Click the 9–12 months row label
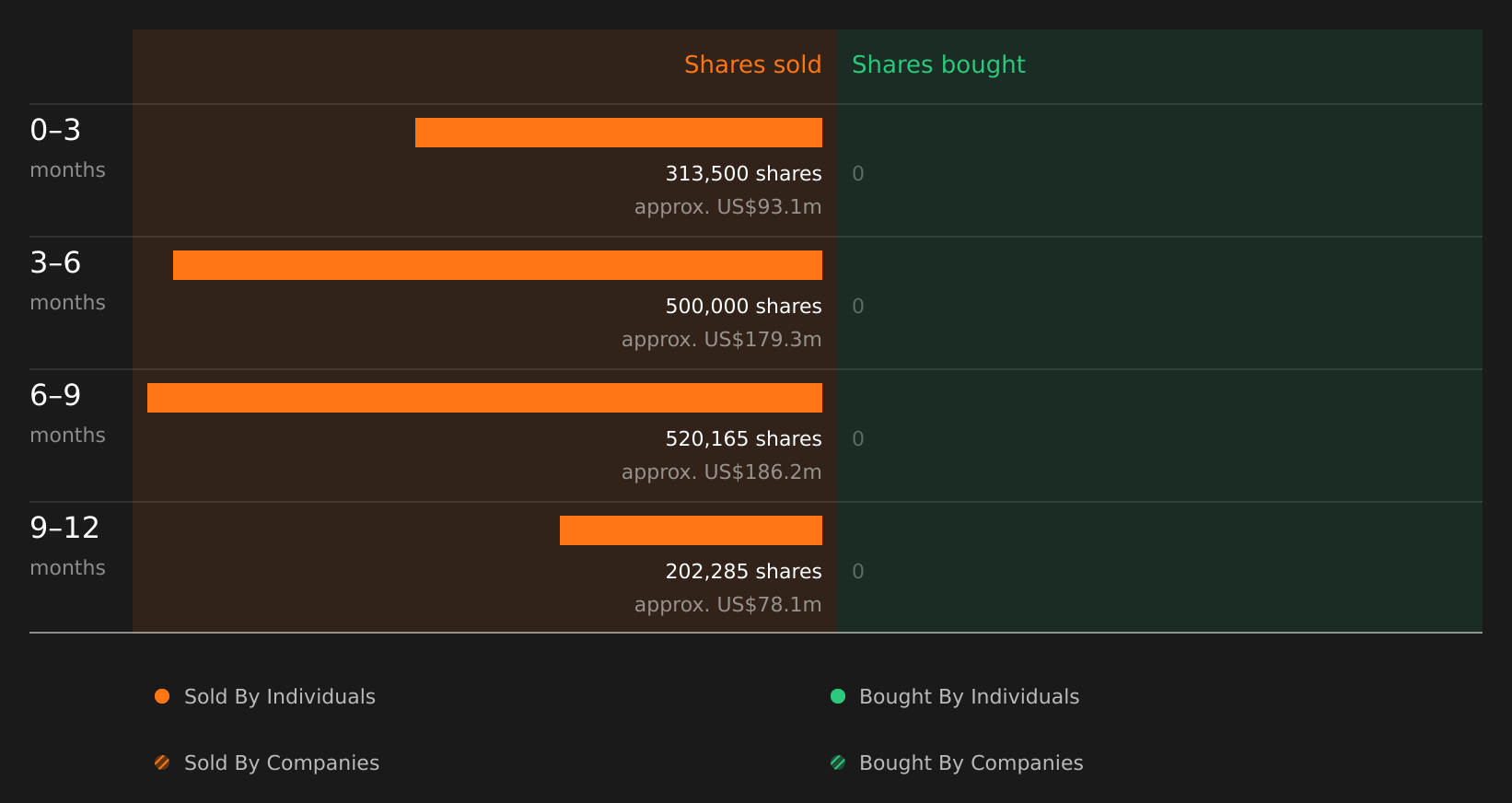1512x803 pixels. [67, 546]
